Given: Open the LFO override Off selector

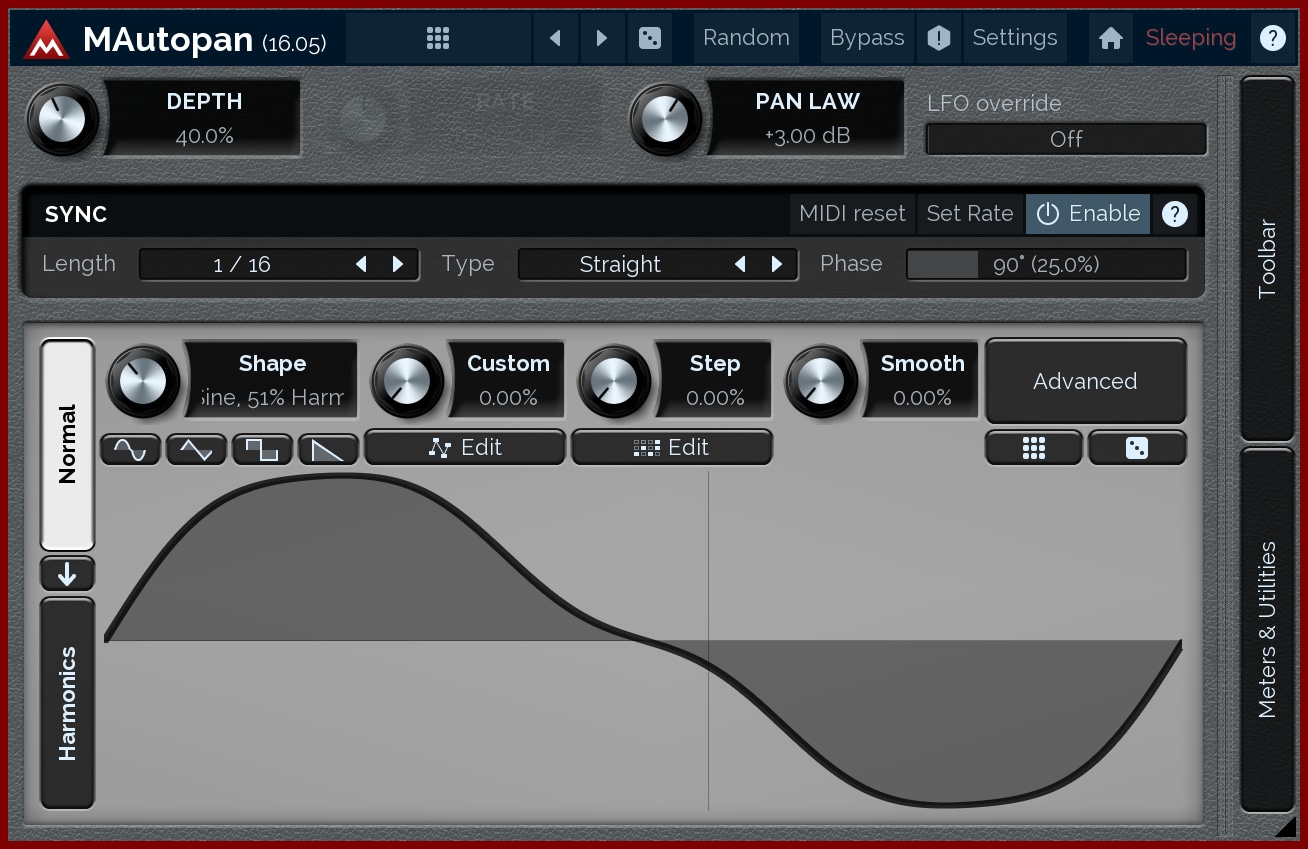Looking at the screenshot, I should (x=1066, y=139).
